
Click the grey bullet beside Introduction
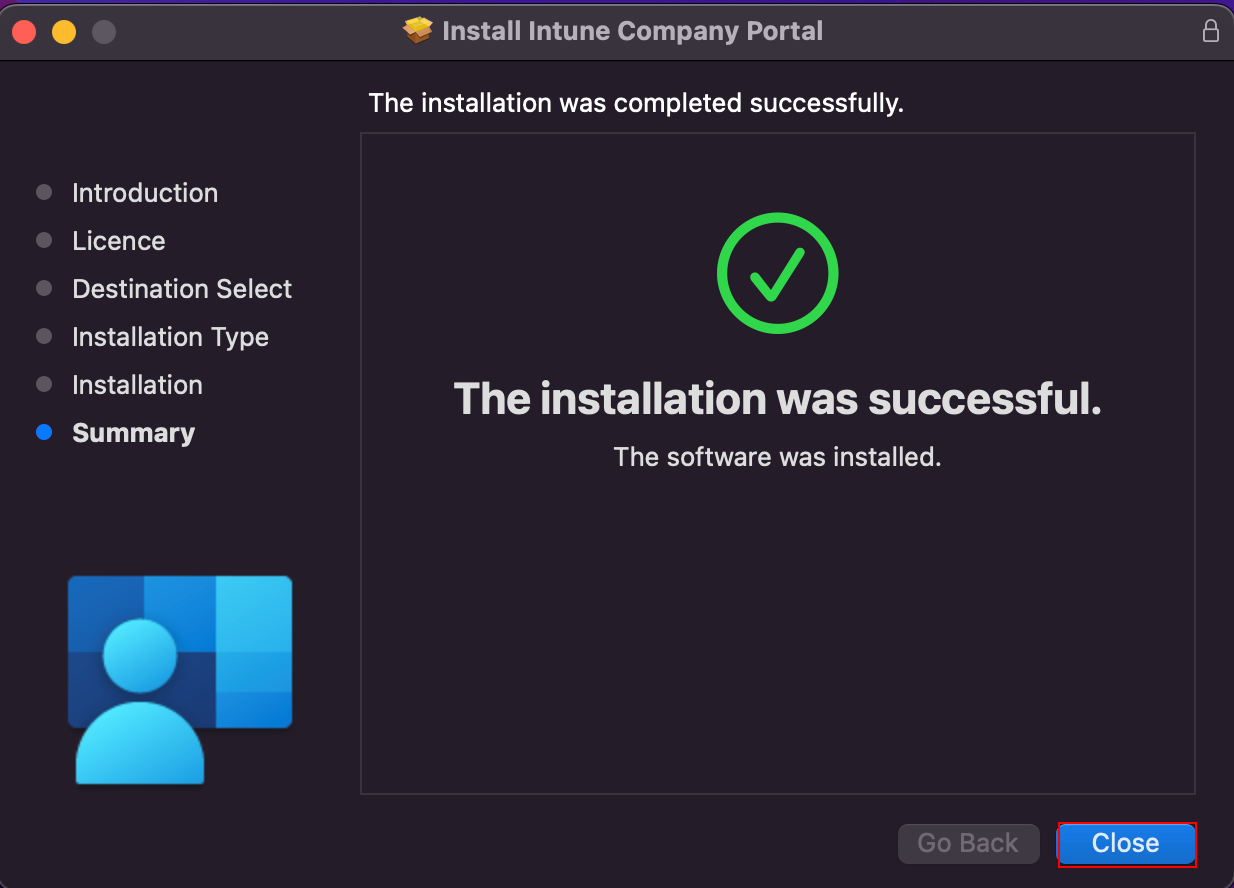pyautogui.click(x=44, y=192)
